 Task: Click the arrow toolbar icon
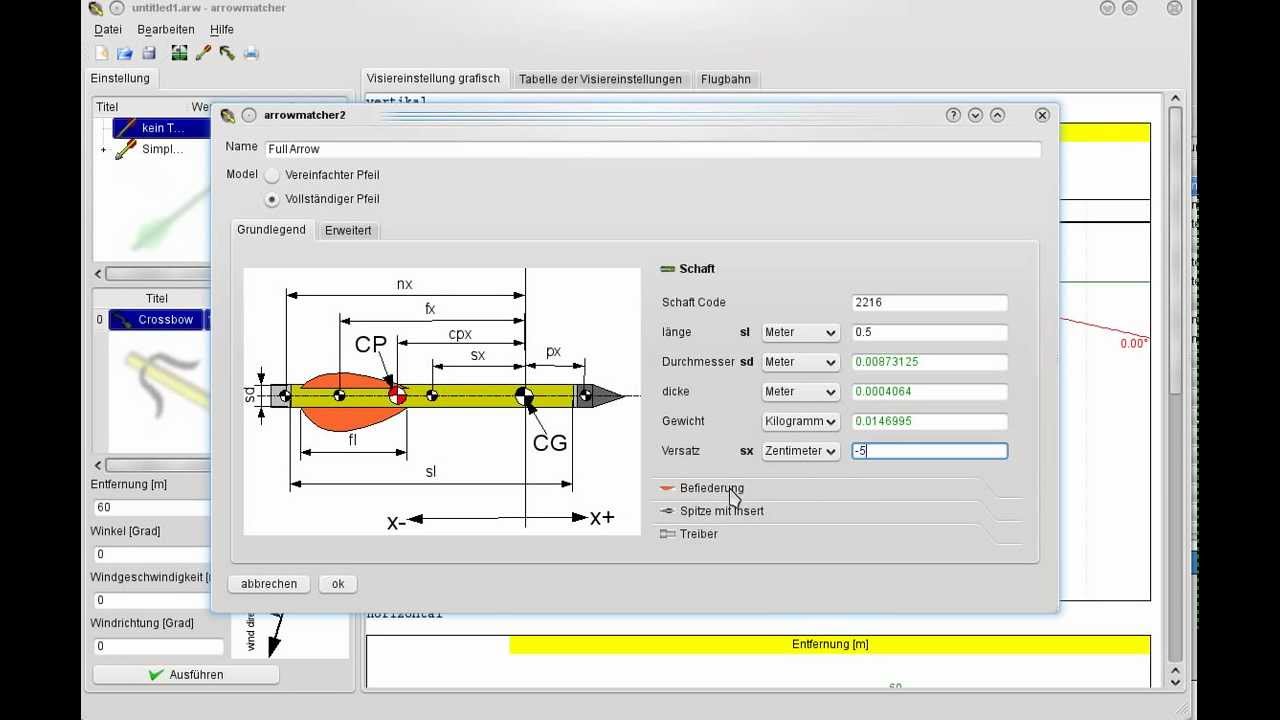click(203, 53)
